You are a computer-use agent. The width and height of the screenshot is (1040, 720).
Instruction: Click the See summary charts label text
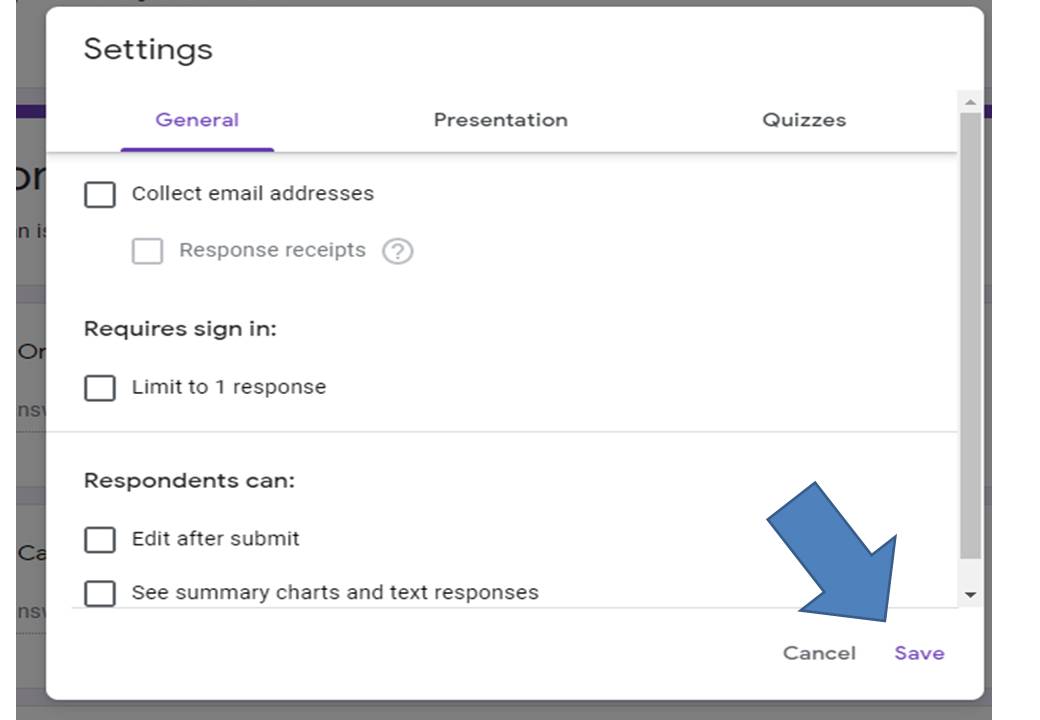pyautogui.click(x=335, y=593)
